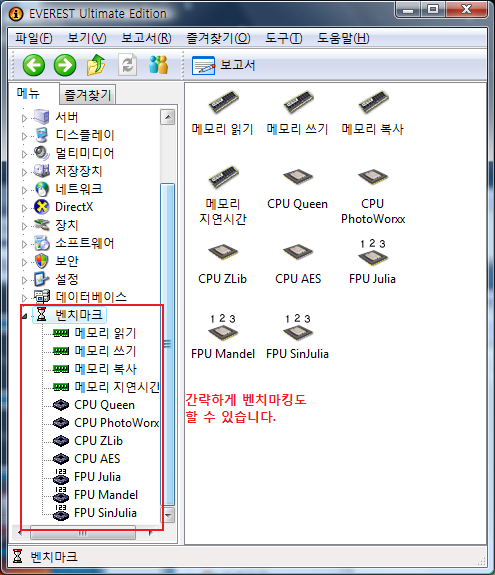The image size is (495, 575).
Task: Select CPU AES in benchmark tree
Action: [97, 458]
